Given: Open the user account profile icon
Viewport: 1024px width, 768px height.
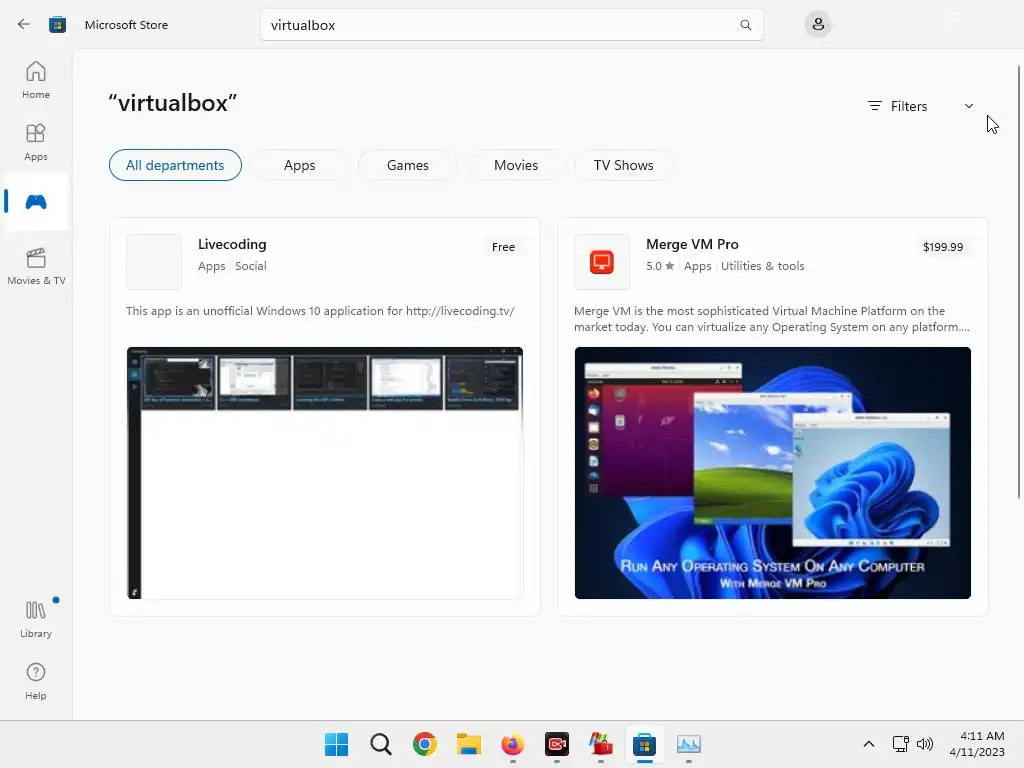Looking at the screenshot, I should click(818, 25).
